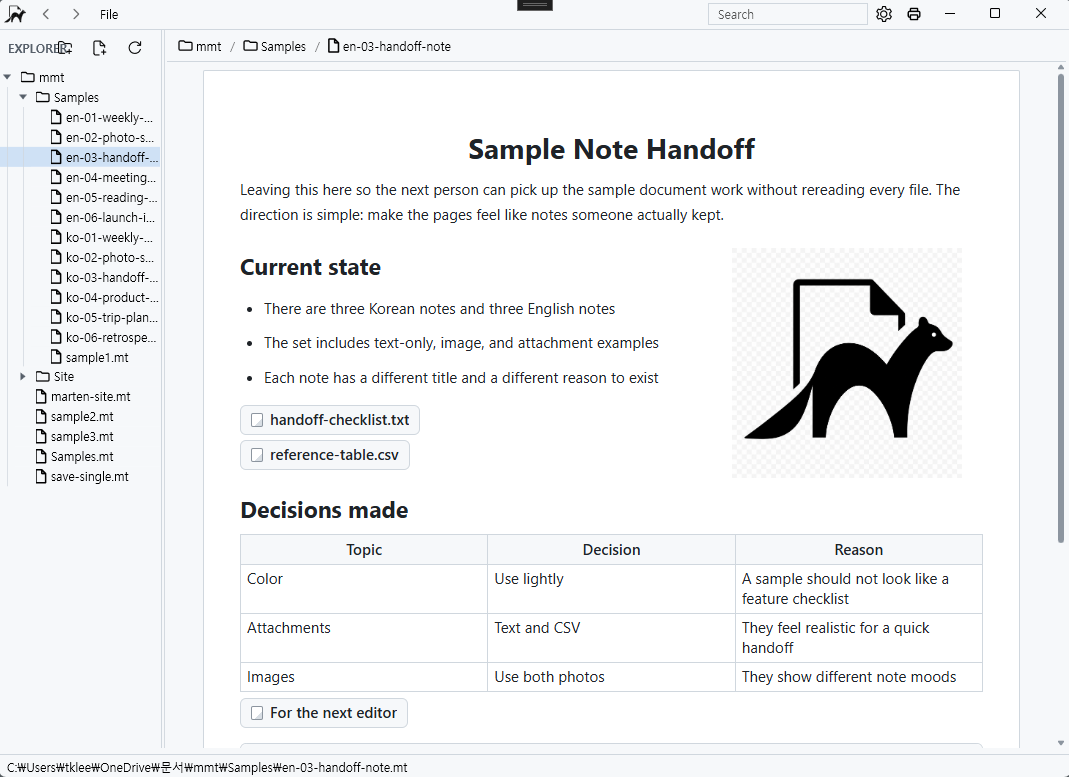This screenshot has width=1069, height=777.
Task: Open marten-site.mt in tree
Action: 83,396
